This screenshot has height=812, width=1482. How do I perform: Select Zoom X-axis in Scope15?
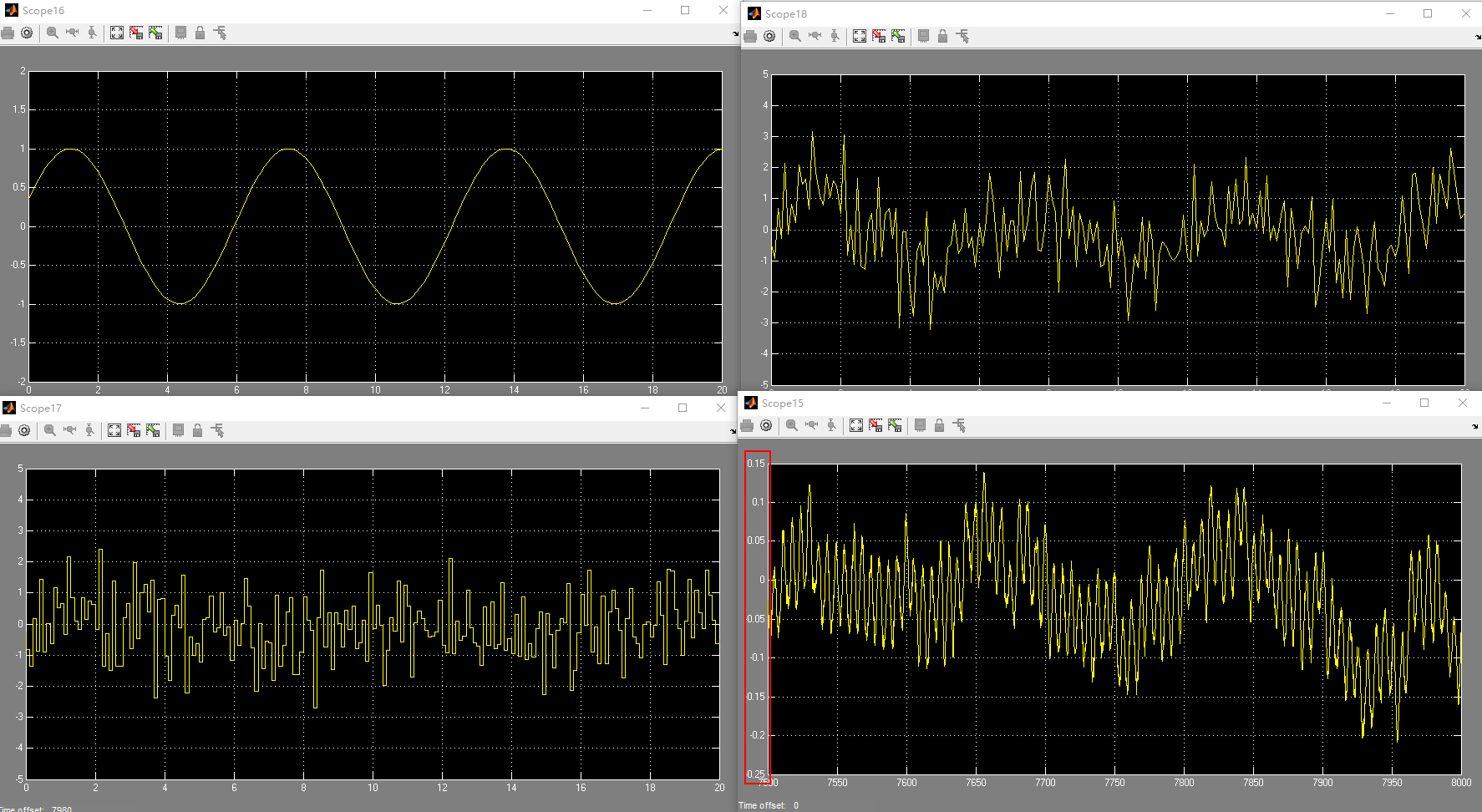[x=812, y=425]
